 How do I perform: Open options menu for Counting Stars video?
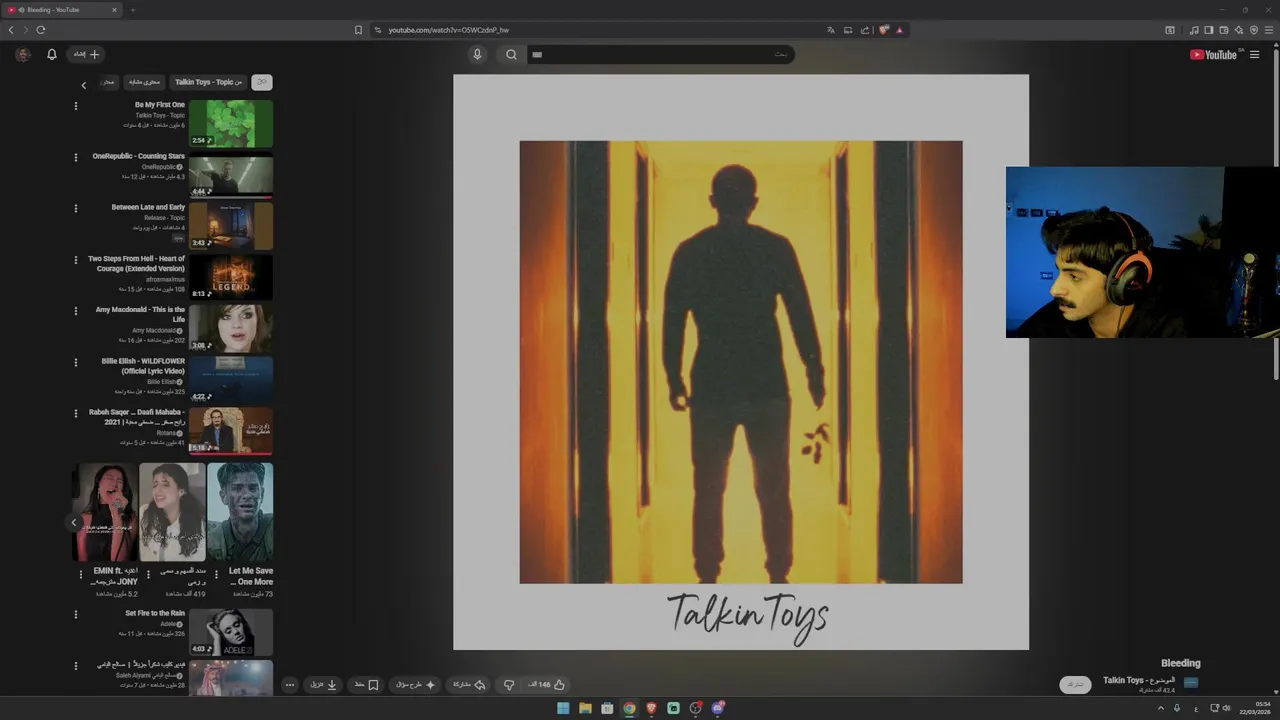(76, 157)
